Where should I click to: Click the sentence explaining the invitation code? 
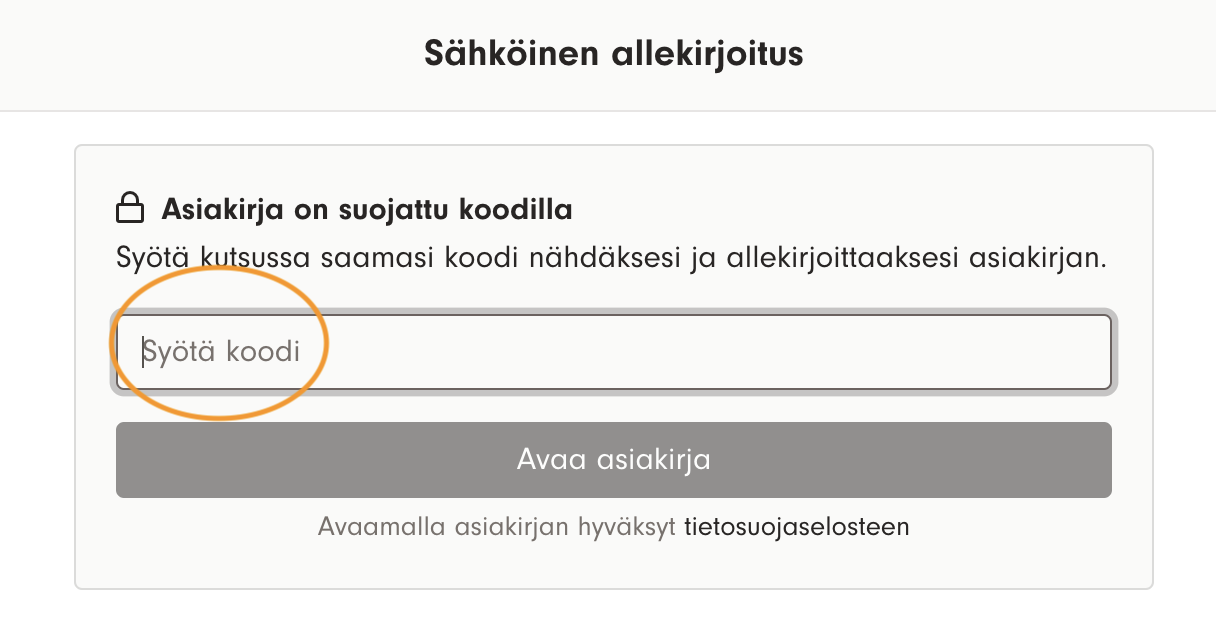click(612, 259)
